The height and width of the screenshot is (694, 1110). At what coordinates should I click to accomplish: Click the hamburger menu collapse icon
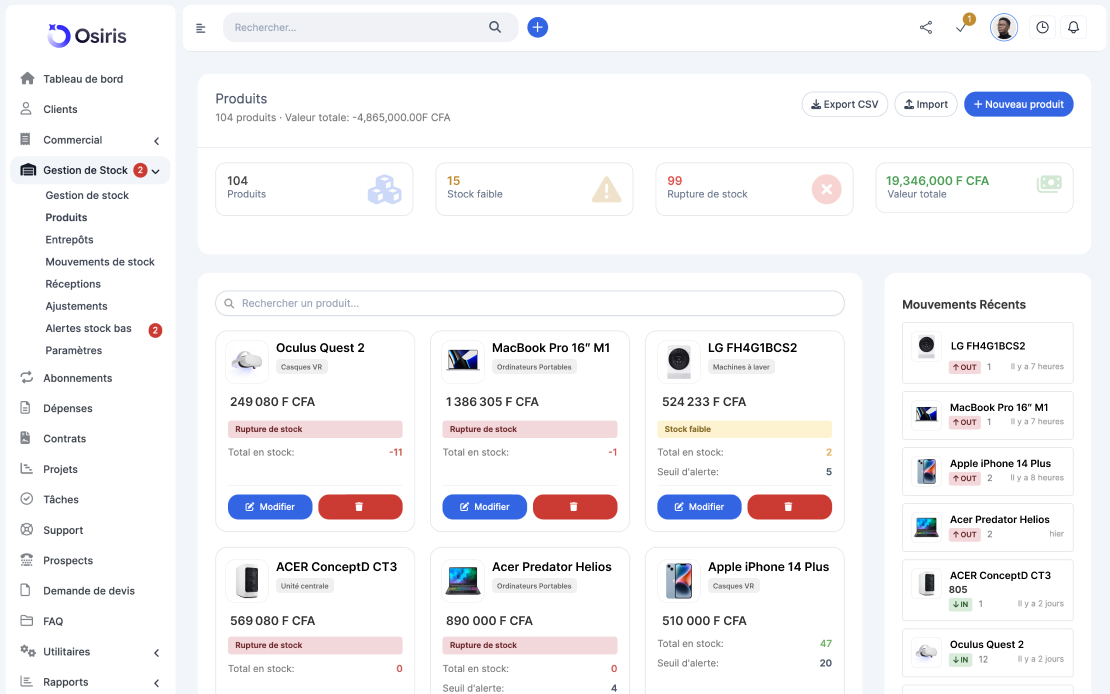(x=200, y=28)
